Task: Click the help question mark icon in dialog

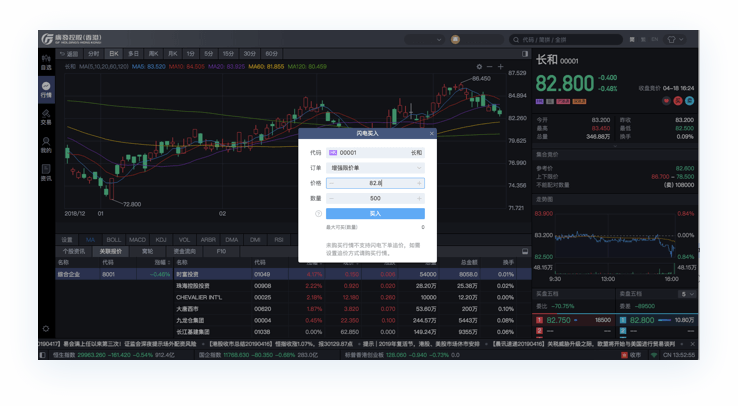Action: pyautogui.click(x=318, y=214)
